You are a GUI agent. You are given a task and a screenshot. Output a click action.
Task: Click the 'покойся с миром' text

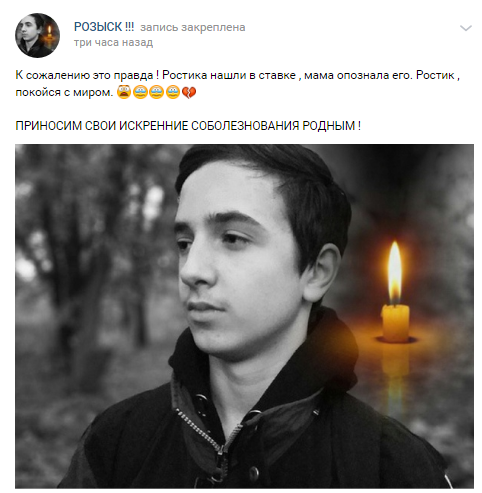[x=64, y=92]
